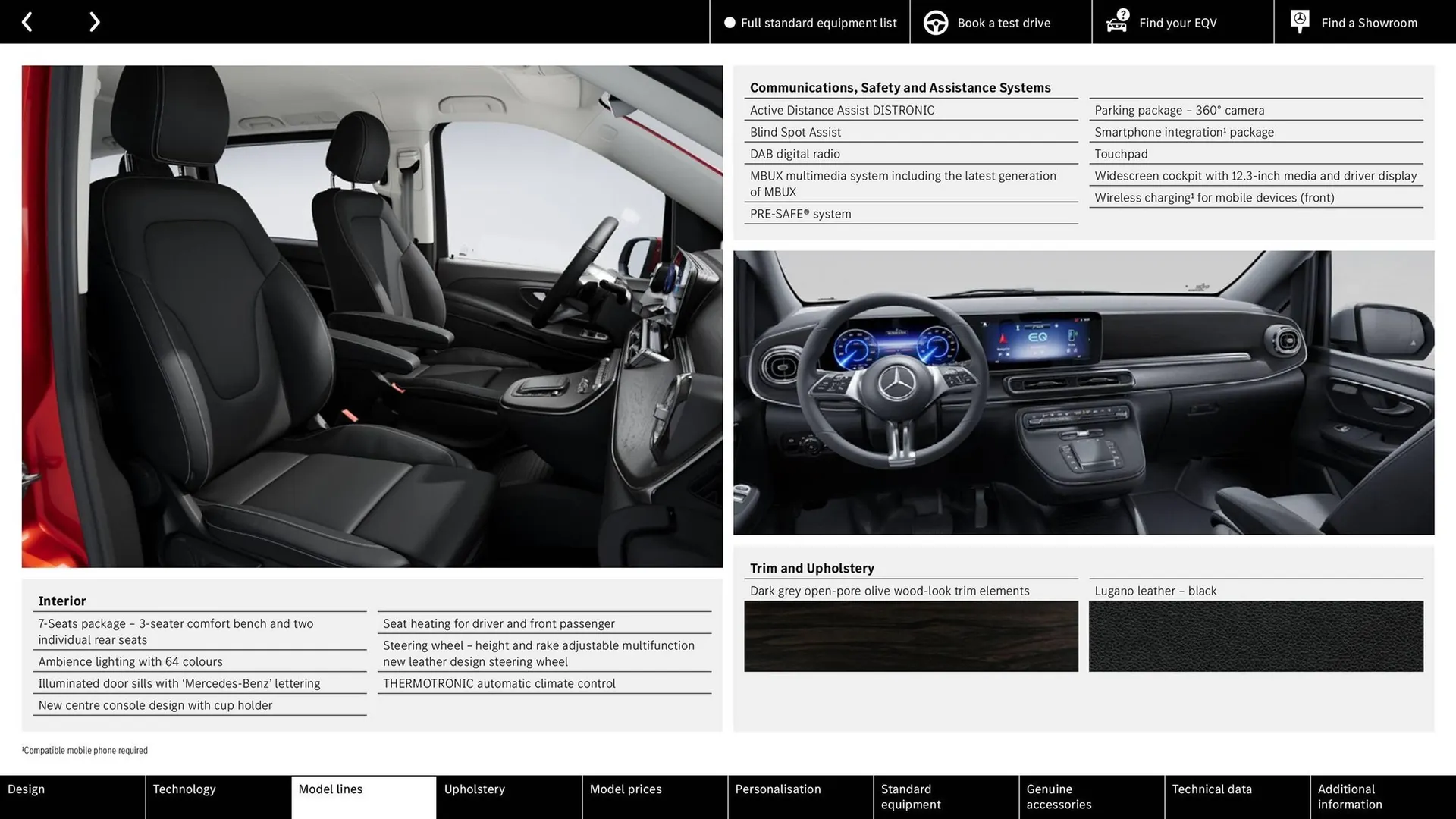Viewport: 1456px width, 819px height.
Task: Select the Lugano leather black swatch
Action: click(x=1256, y=636)
